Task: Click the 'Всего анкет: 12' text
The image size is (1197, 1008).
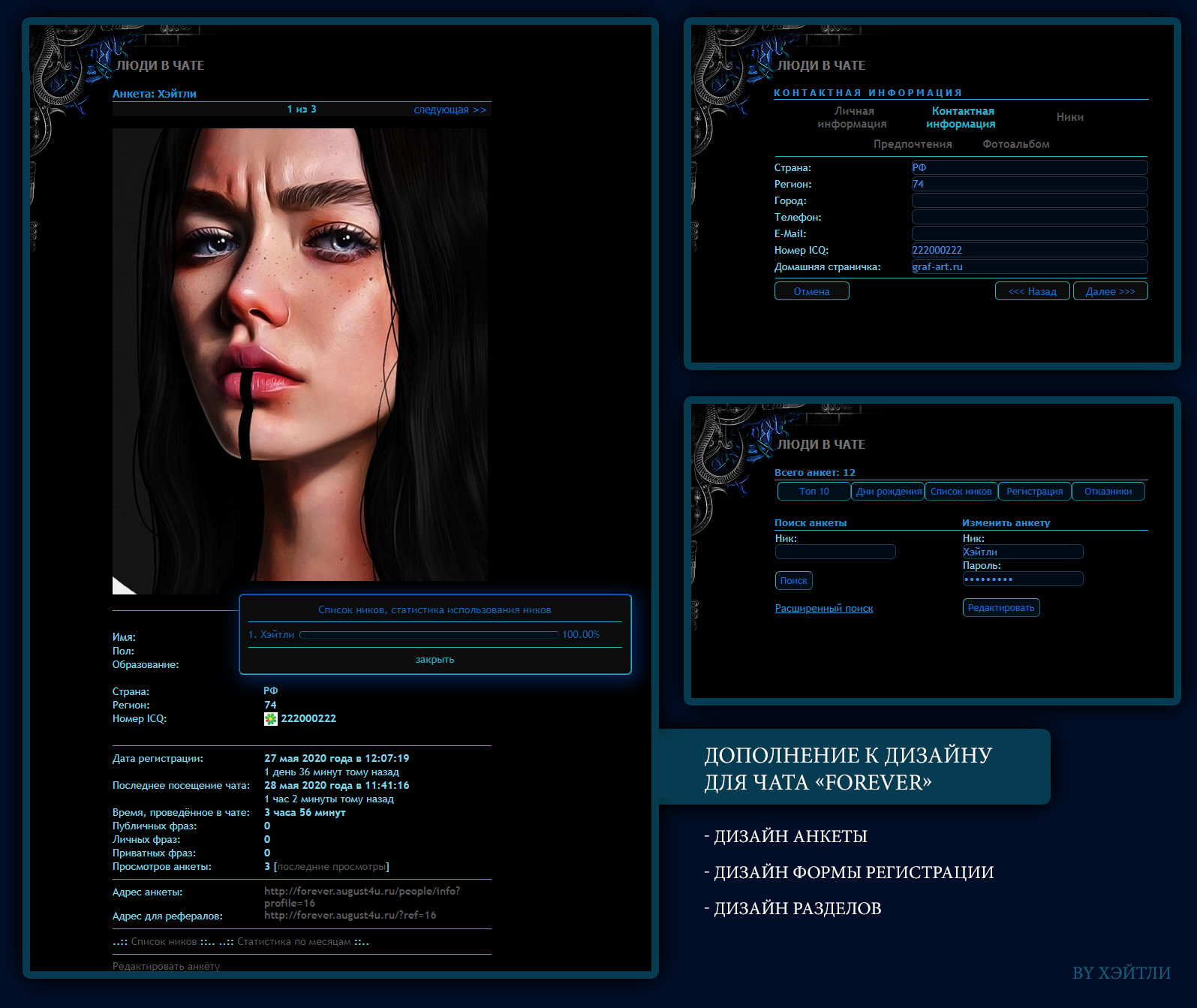Action: coord(815,473)
